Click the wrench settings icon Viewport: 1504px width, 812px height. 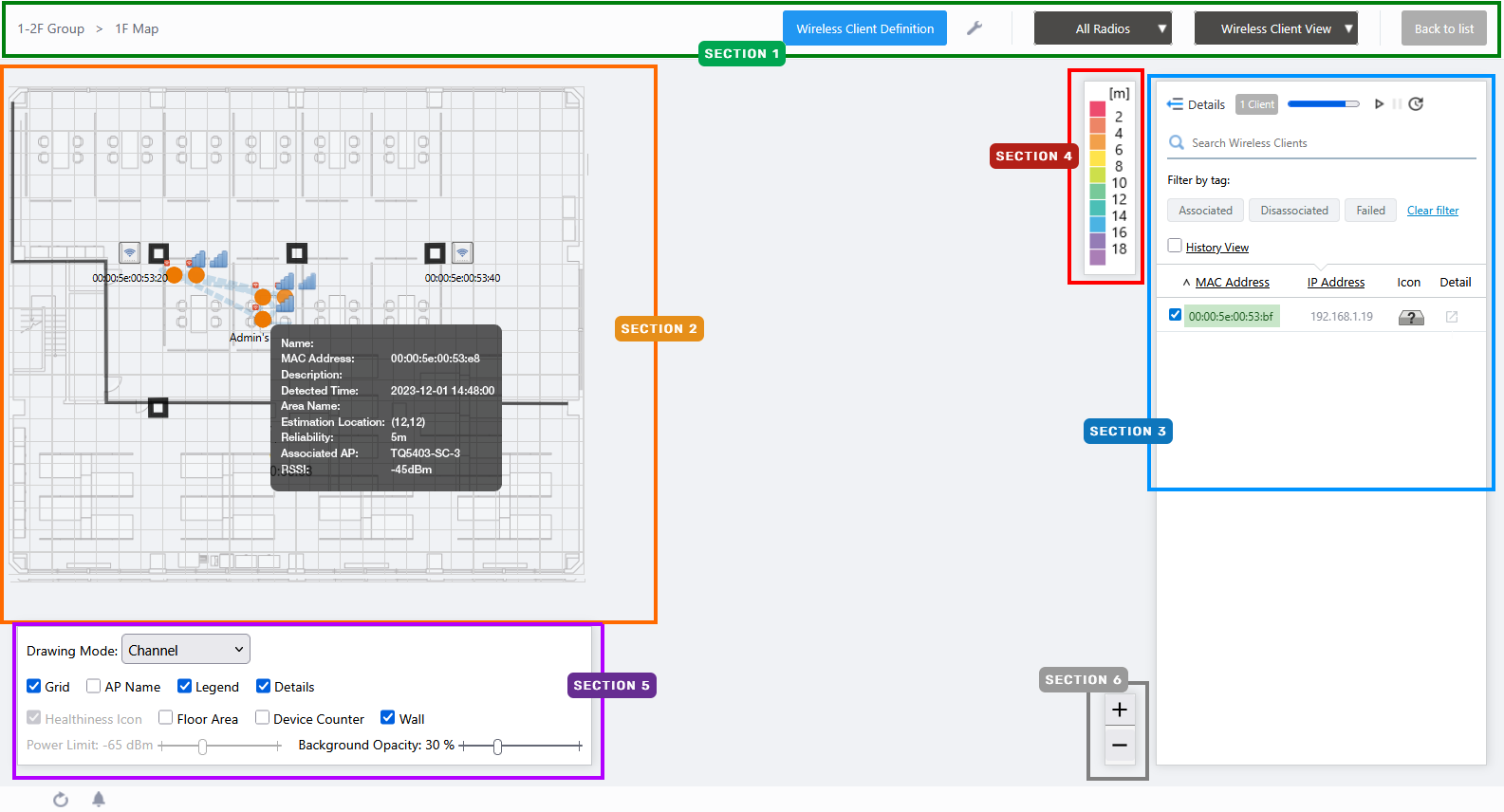tap(974, 28)
